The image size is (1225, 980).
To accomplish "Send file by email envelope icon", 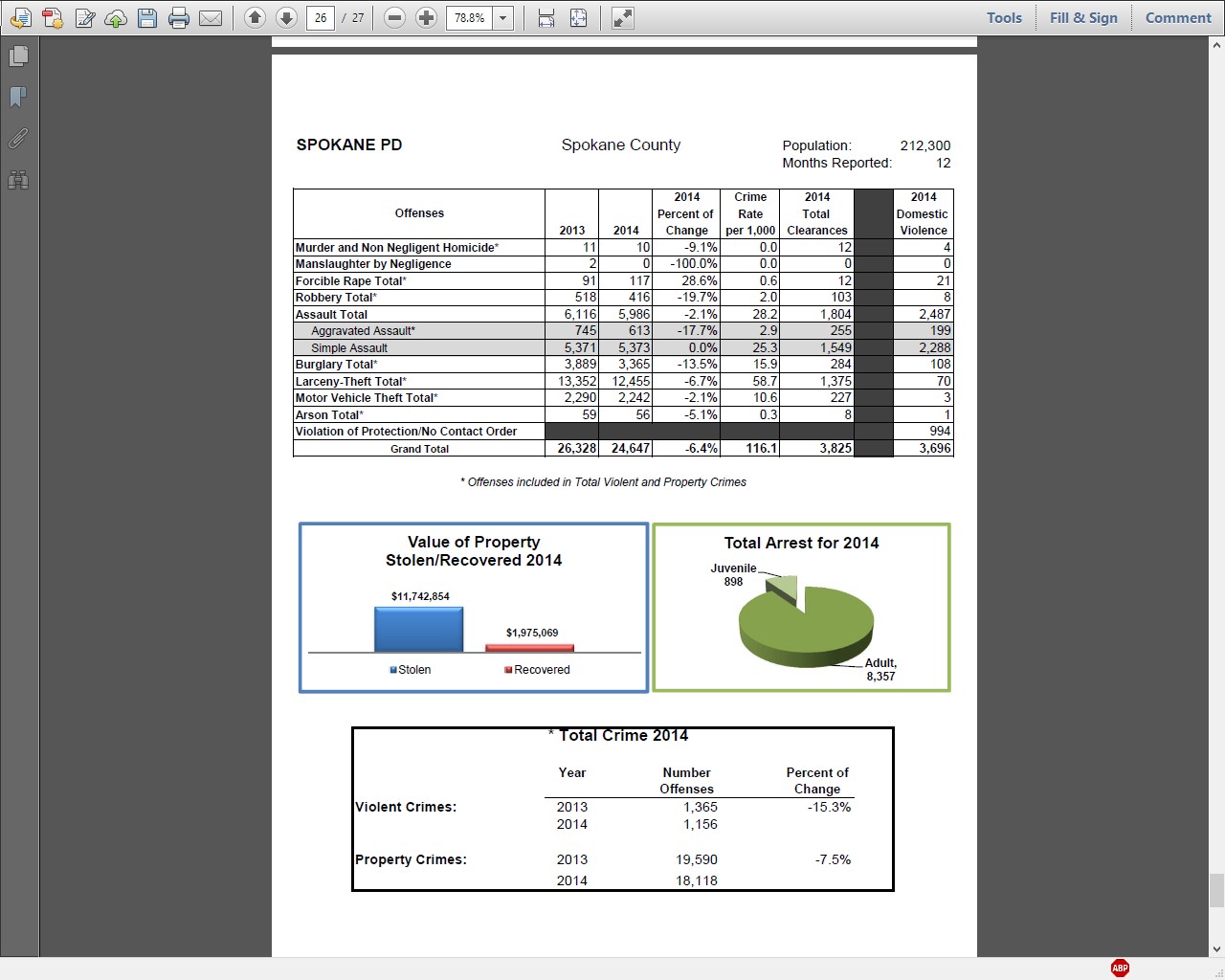I will [211, 18].
